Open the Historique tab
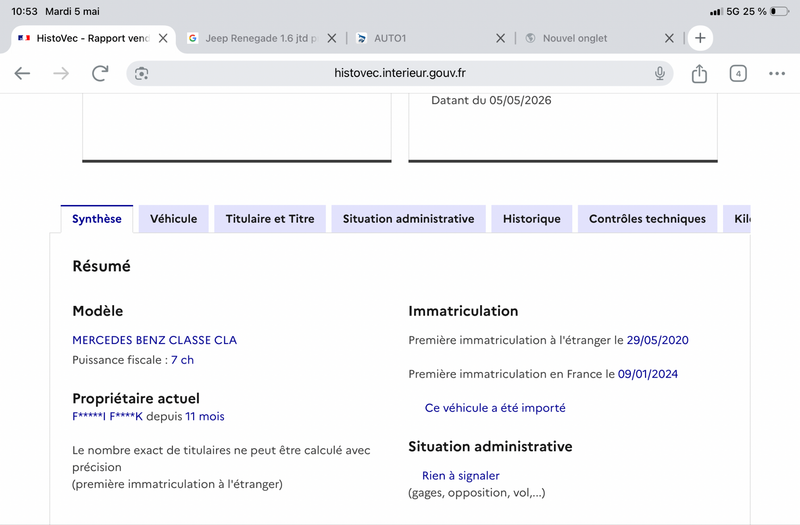This screenshot has width=800, height=525. (532, 219)
